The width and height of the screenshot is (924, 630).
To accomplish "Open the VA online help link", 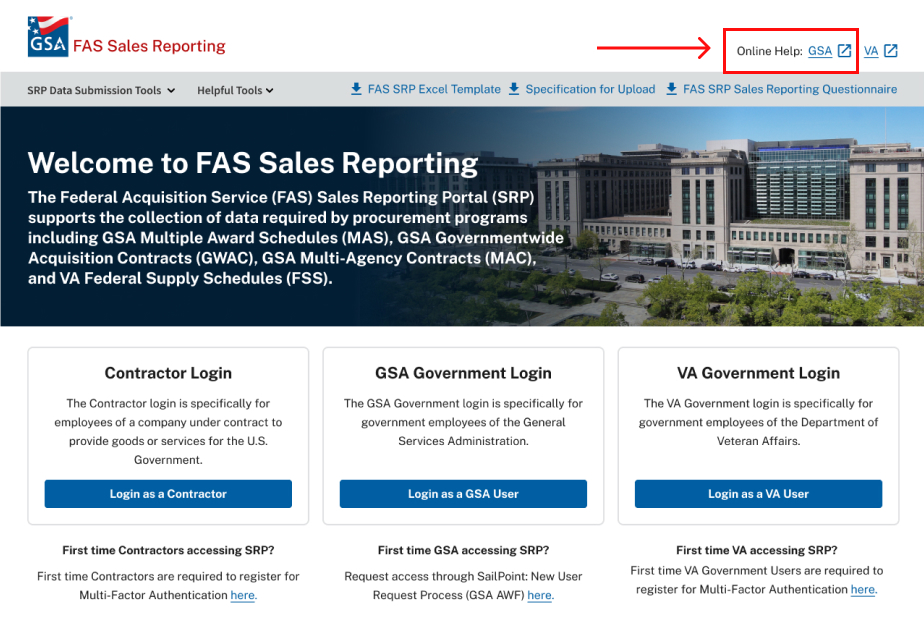I will click(x=871, y=51).
